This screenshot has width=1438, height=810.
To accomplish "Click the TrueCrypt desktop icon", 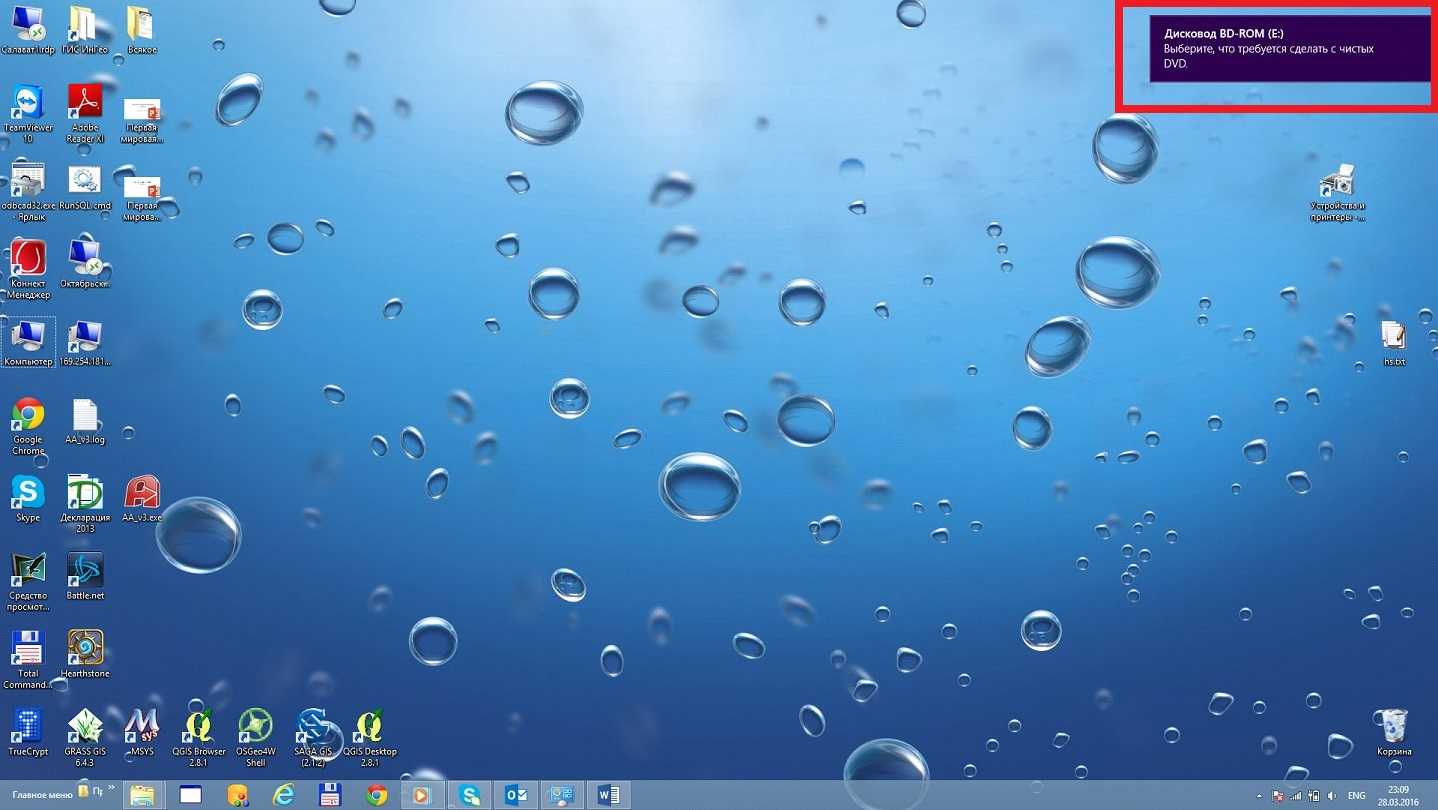I will pos(27,728).
